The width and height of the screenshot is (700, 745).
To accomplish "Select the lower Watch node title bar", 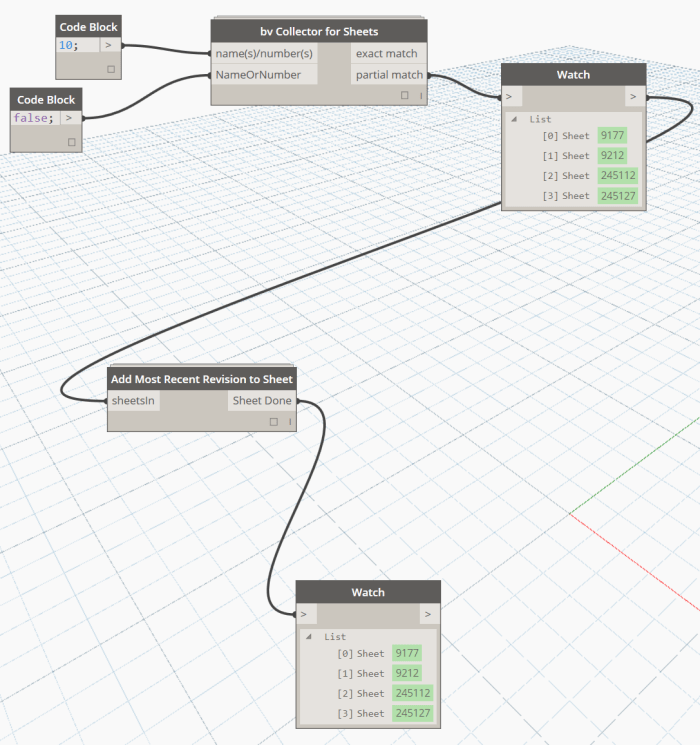I will (x=368, y=592).
